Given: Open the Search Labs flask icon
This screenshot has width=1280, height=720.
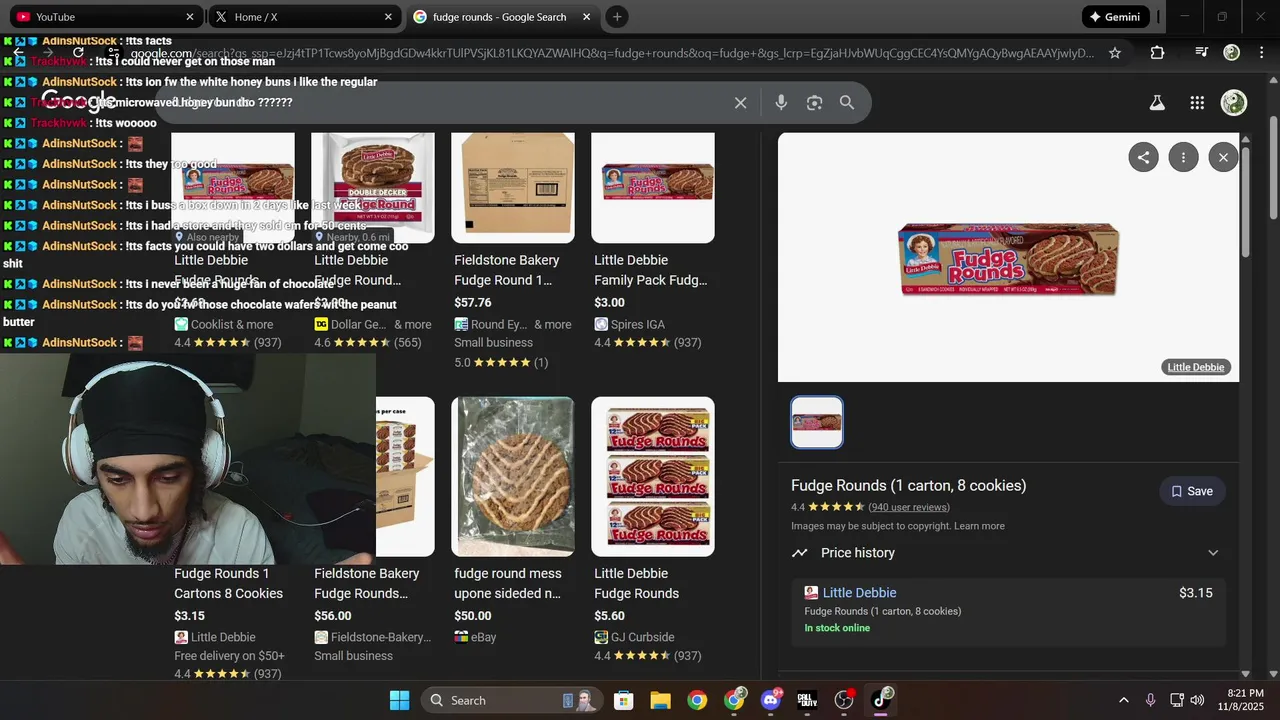Looking at the screenshot, I should 1157,102.
